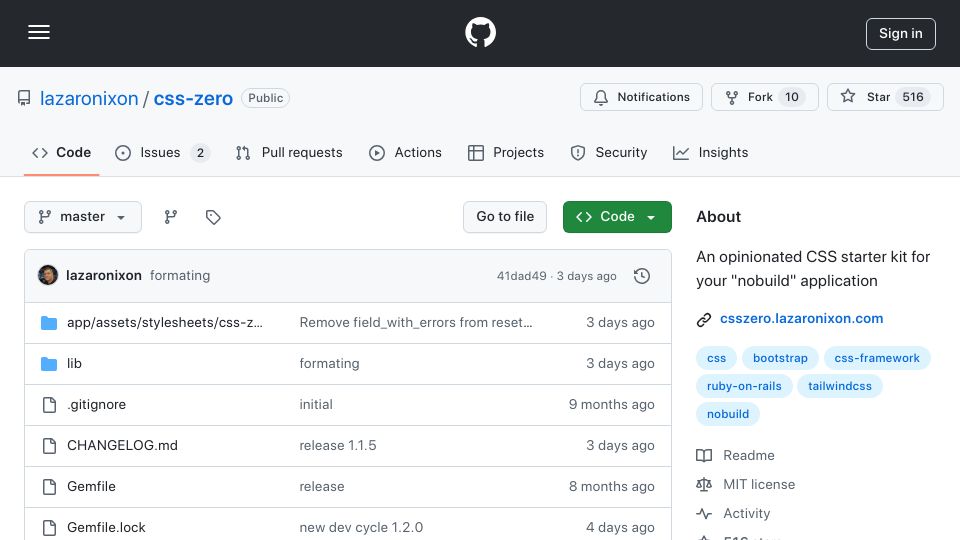Open the Activity link
The height and width of the screenshot is (540, 960).
[x=746, y=513]
